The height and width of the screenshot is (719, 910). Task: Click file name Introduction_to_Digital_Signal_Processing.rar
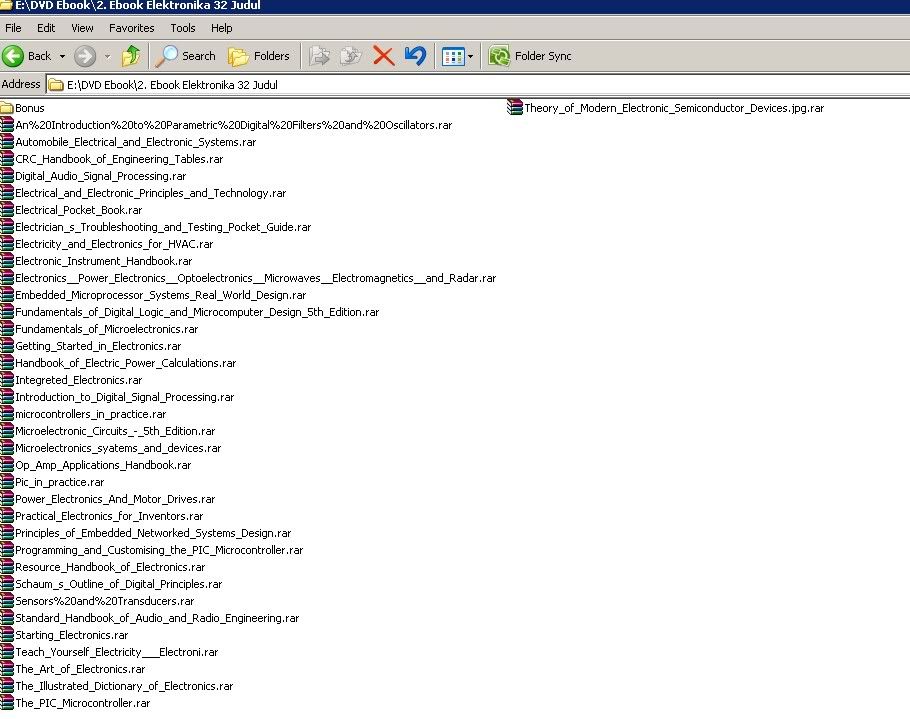pyautogui.click(x=124, y=397)
